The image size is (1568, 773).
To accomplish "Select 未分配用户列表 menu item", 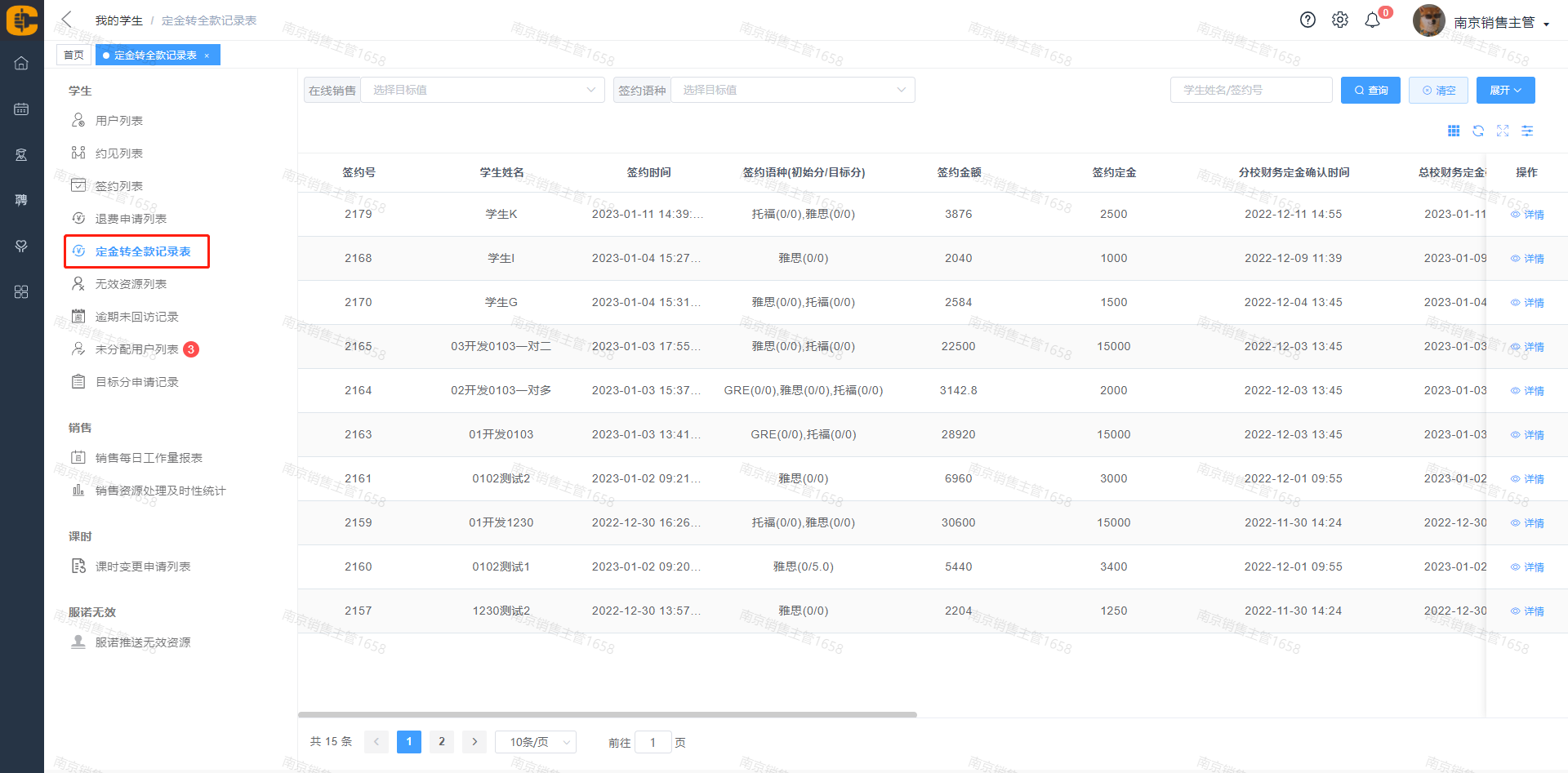I will pyautogui.click(x=136, y=349).
